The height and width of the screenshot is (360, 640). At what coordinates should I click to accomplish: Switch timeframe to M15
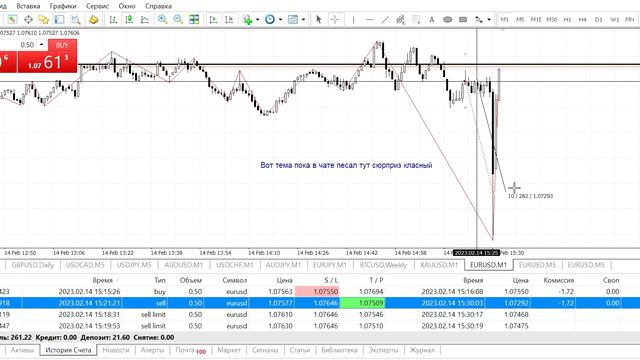(x=536, y=19)
